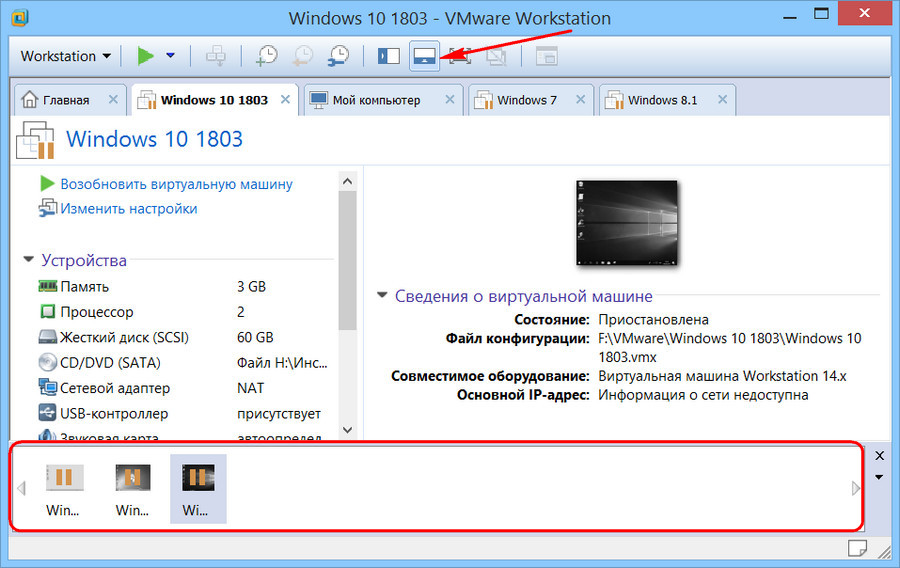Screen dimensions: 900x568
Task: Collapse Сведения о виртуальной машине section
Action: pos(382,295)
